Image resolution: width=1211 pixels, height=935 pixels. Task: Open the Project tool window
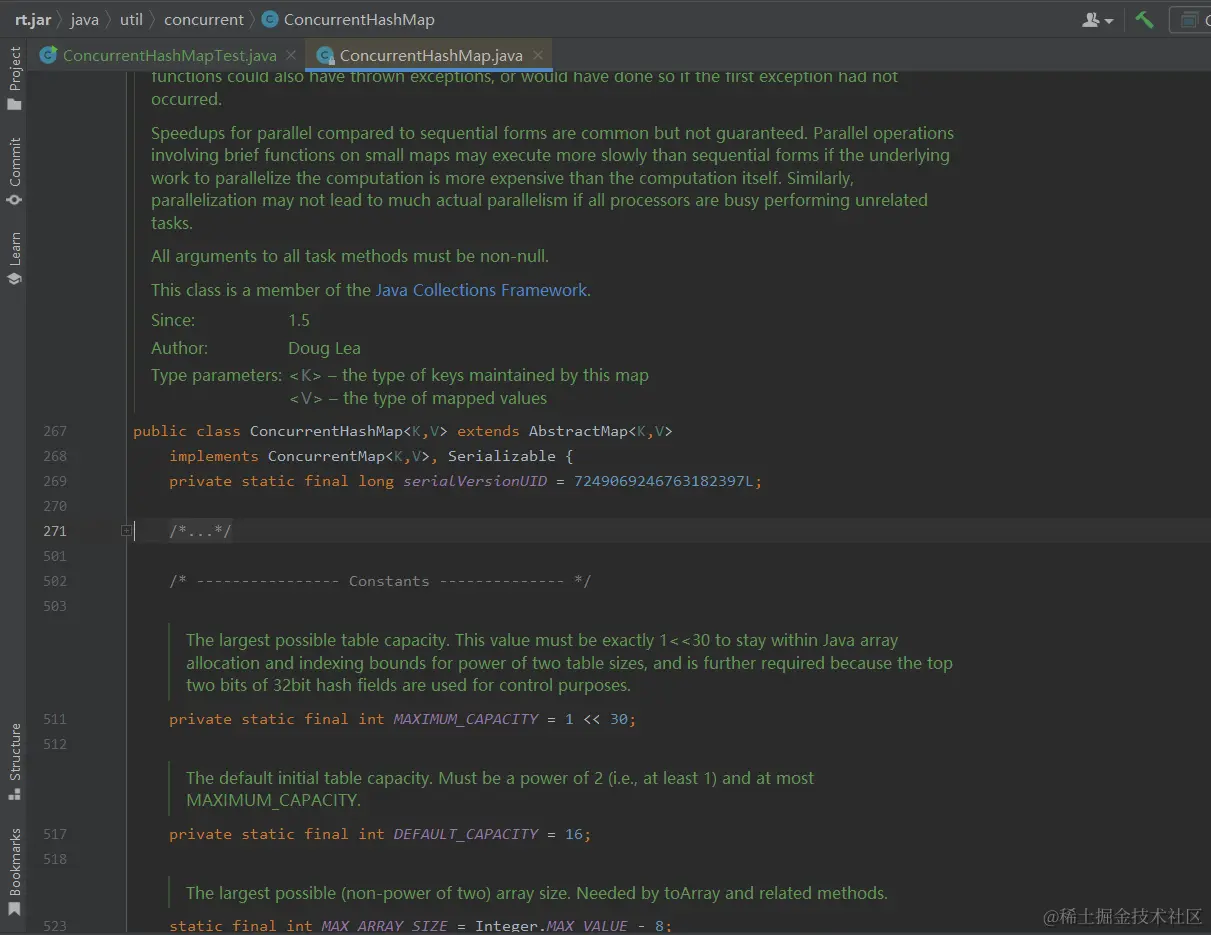[14, 79]
